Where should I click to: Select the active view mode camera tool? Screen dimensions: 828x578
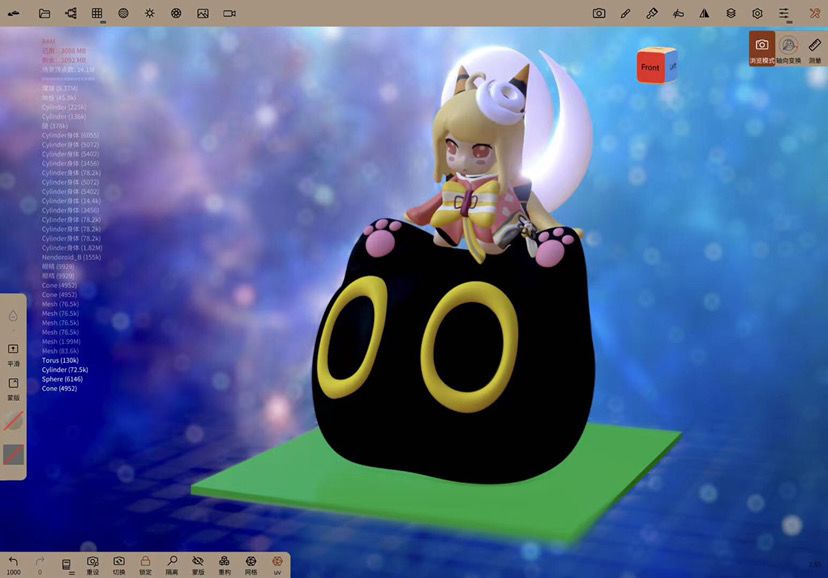(762, 49)
